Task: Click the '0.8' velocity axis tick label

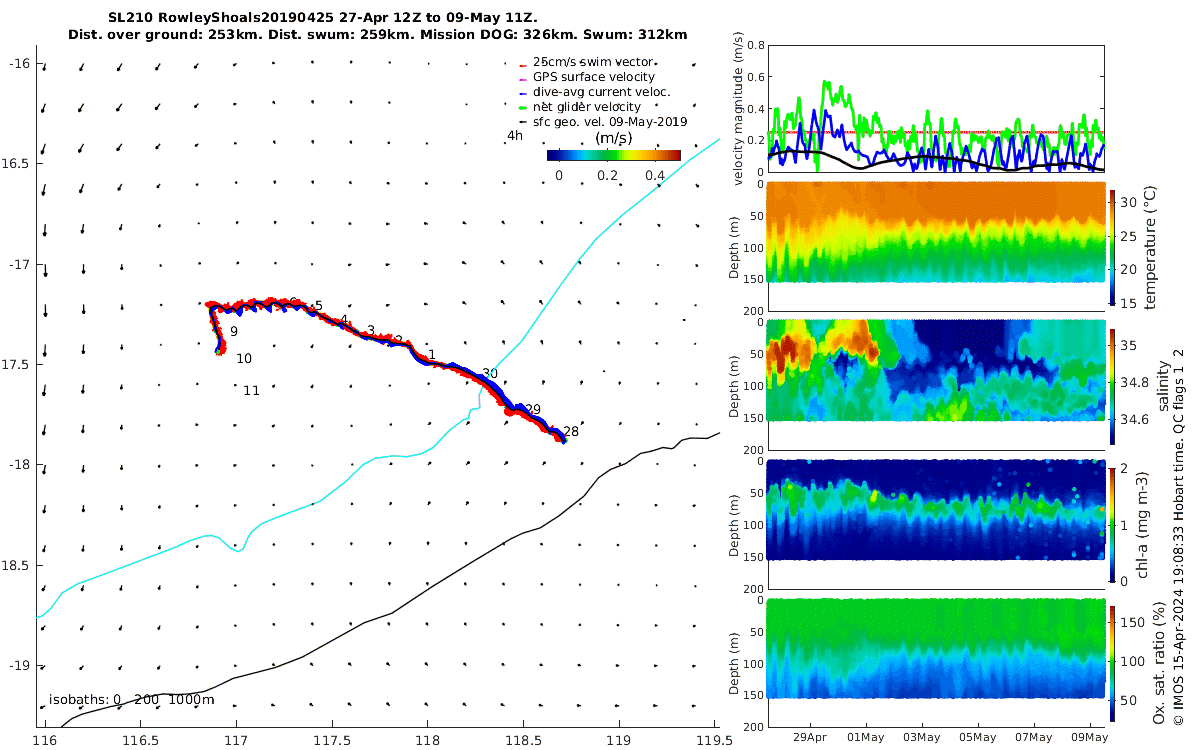Action: (x=753, y=45)
